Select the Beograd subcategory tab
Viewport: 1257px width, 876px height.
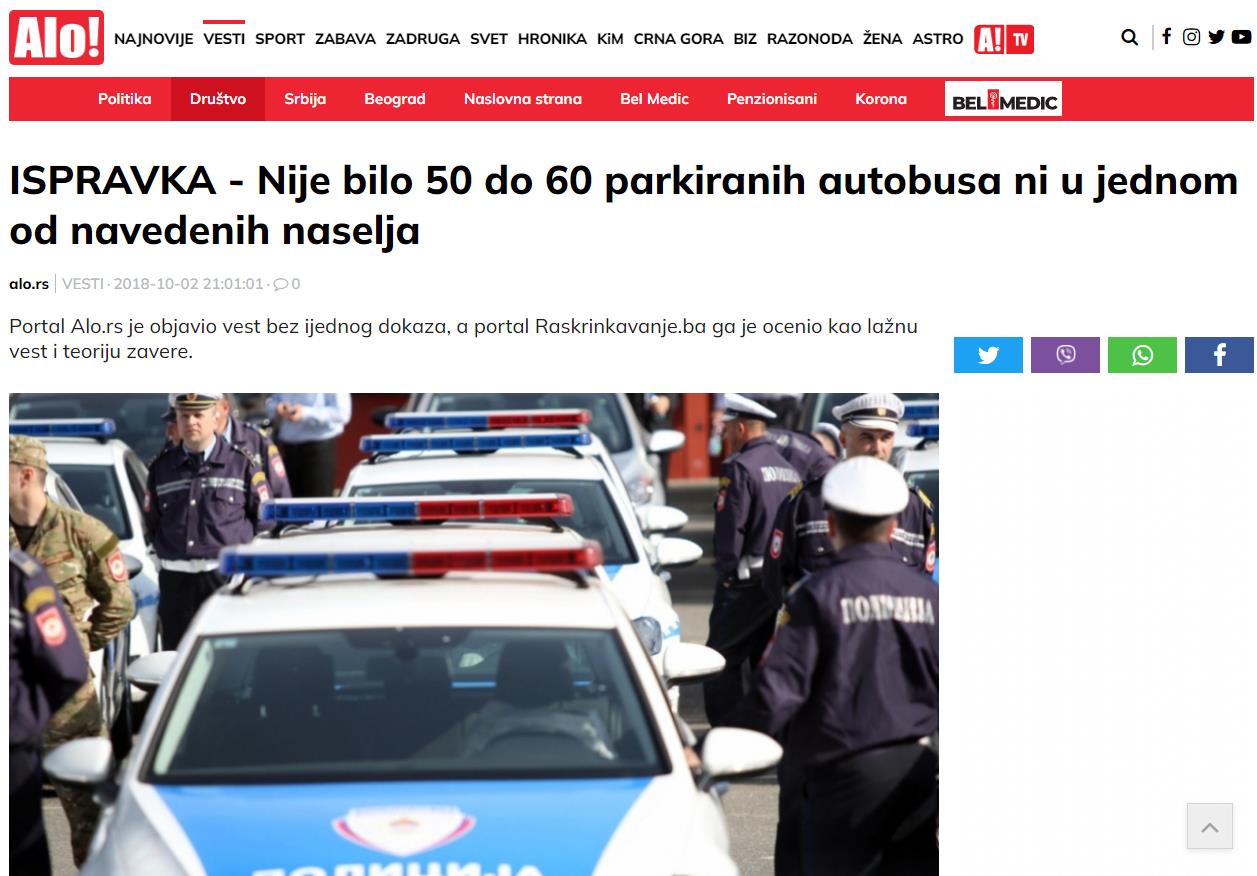(395, 99)
